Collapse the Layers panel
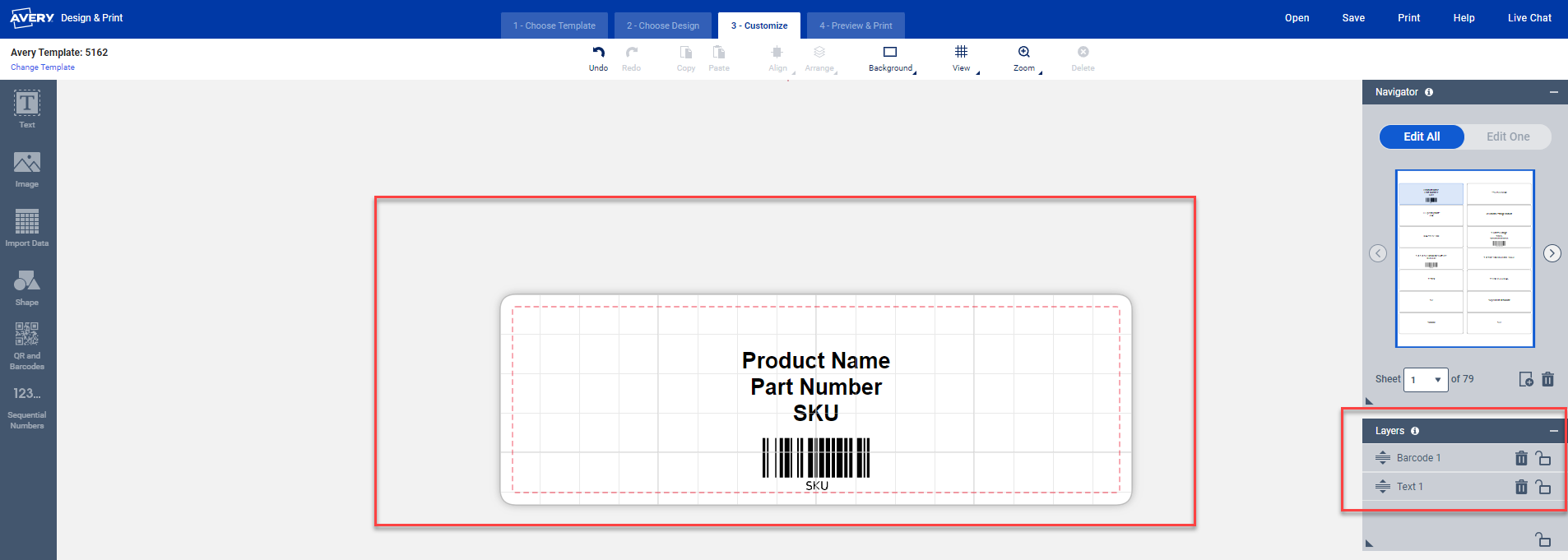This screenshot has height=560, width=1568. tap(1554, 431)
